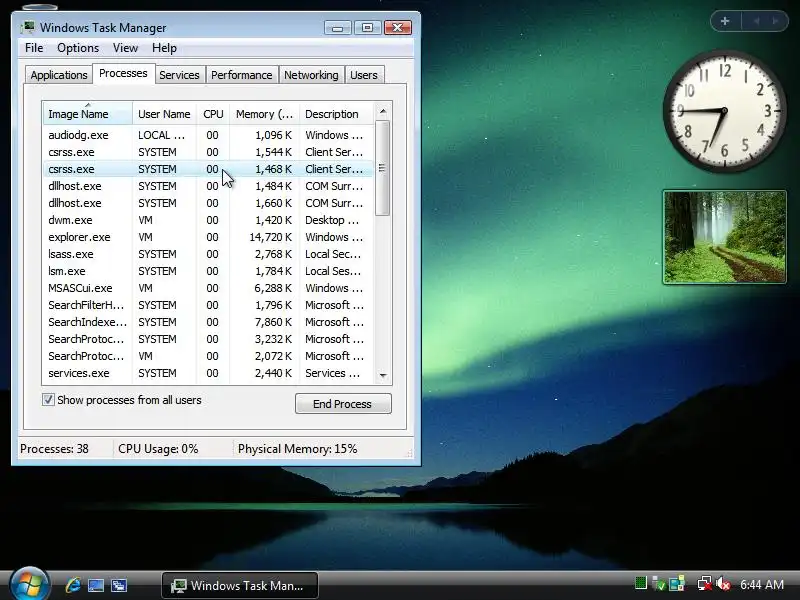This screenshot has width=800, height=600.
Task: Switch to the Performance tab
Action: (x=241, y=75)
